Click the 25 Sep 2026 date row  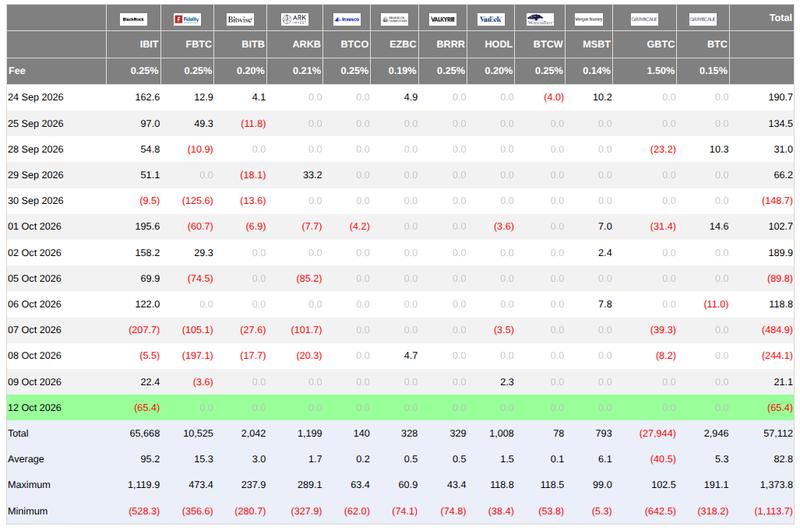pos(36,123)
